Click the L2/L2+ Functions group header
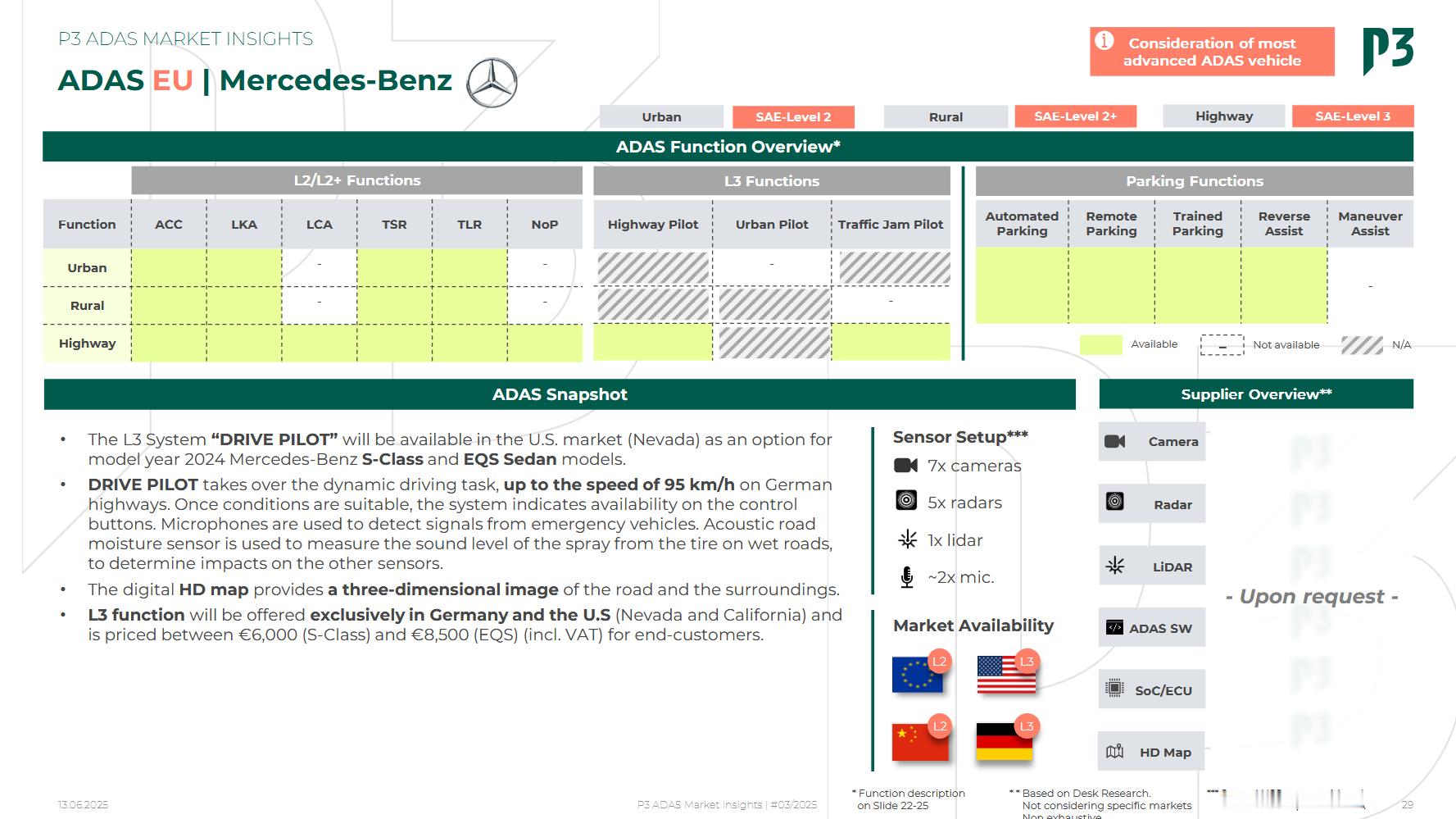Screen dimensions: 1456x819 (x=356, y=180)
